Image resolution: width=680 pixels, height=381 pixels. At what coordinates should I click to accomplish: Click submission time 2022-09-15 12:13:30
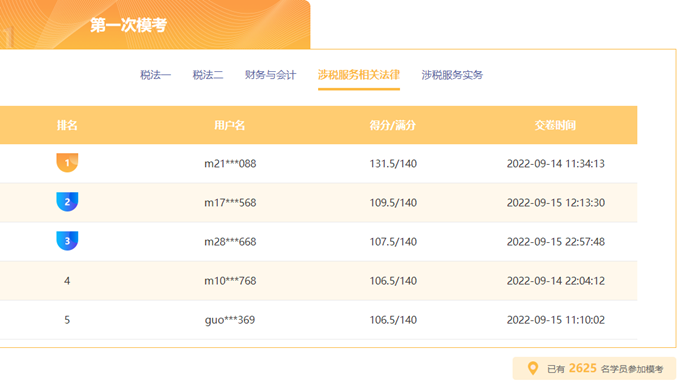tap(556, 203)
